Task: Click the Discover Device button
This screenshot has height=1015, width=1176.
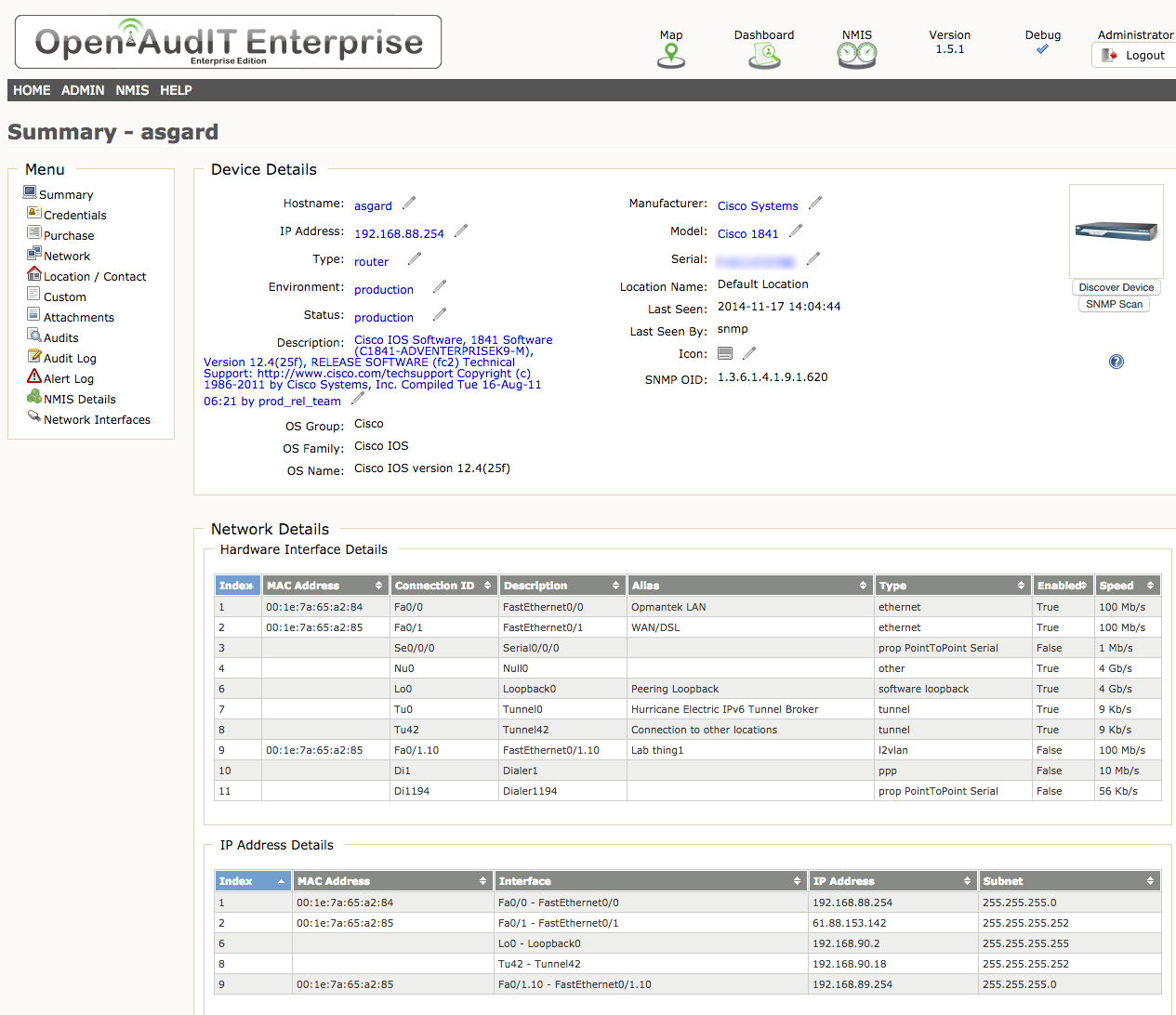Action: pos(1116,287)
